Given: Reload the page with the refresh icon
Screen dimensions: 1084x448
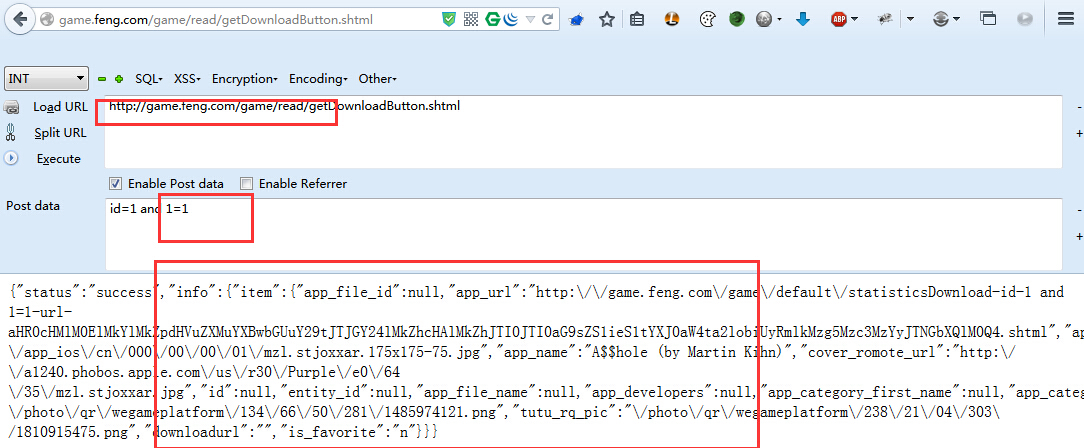Looking at the screenshot, I should tap(548, 20).
